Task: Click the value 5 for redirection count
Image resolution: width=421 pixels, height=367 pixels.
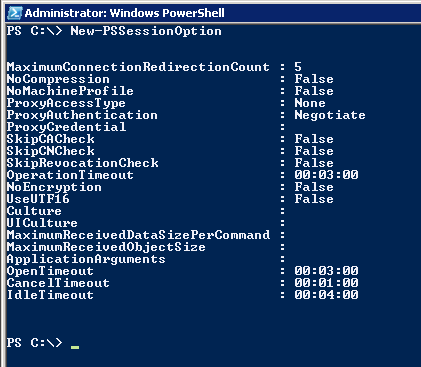Action: 298,67
